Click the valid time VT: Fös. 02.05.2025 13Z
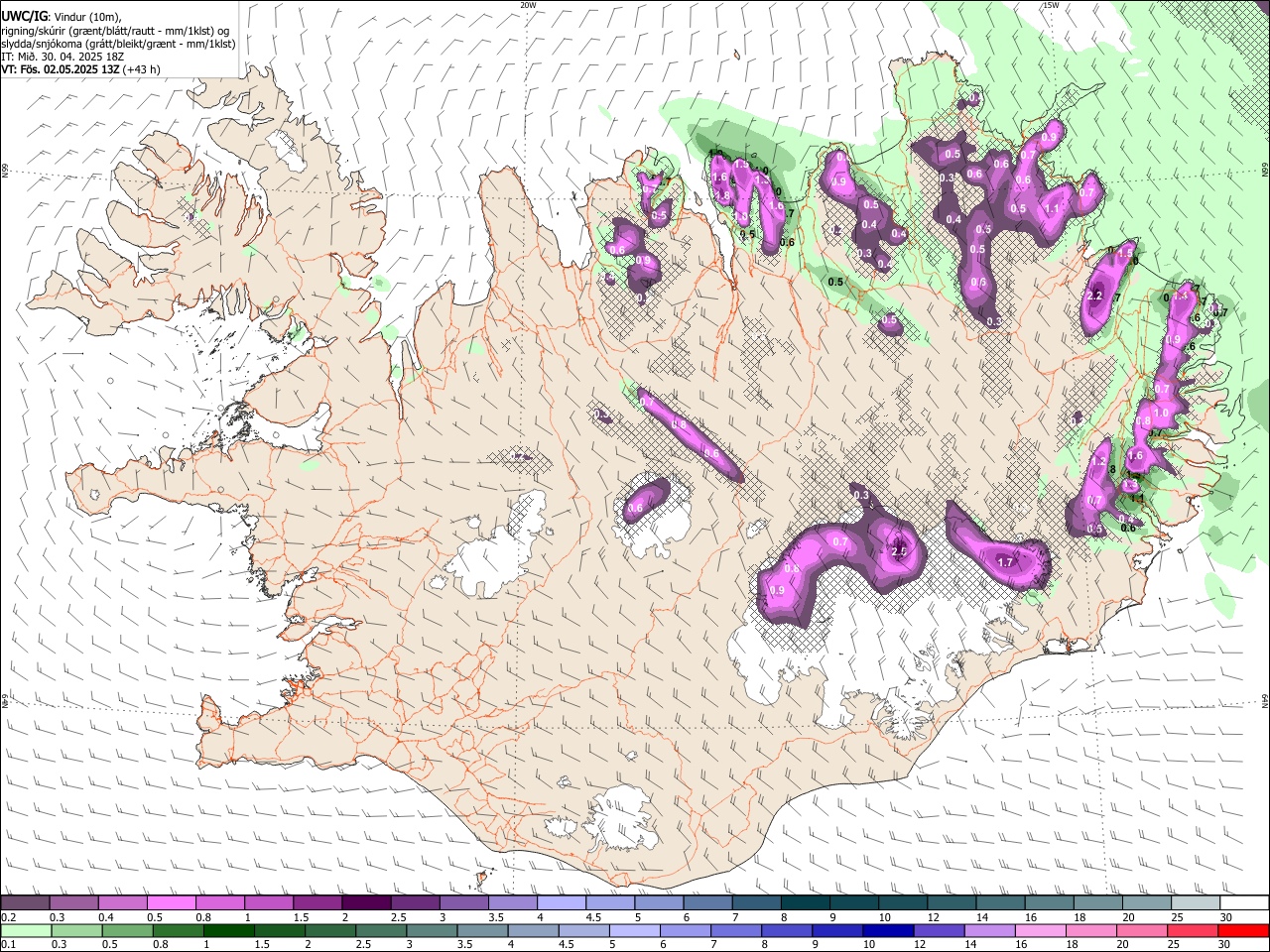Viewport: 1270px width, 952px height. pyautogui.click(x=61, y=69)
